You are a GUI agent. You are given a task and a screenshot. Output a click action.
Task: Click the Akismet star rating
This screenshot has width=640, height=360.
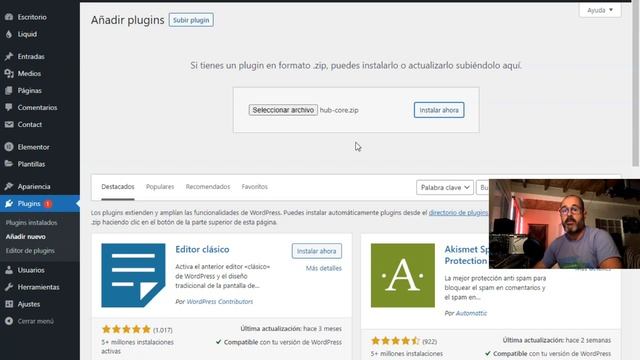pos(395,340)
